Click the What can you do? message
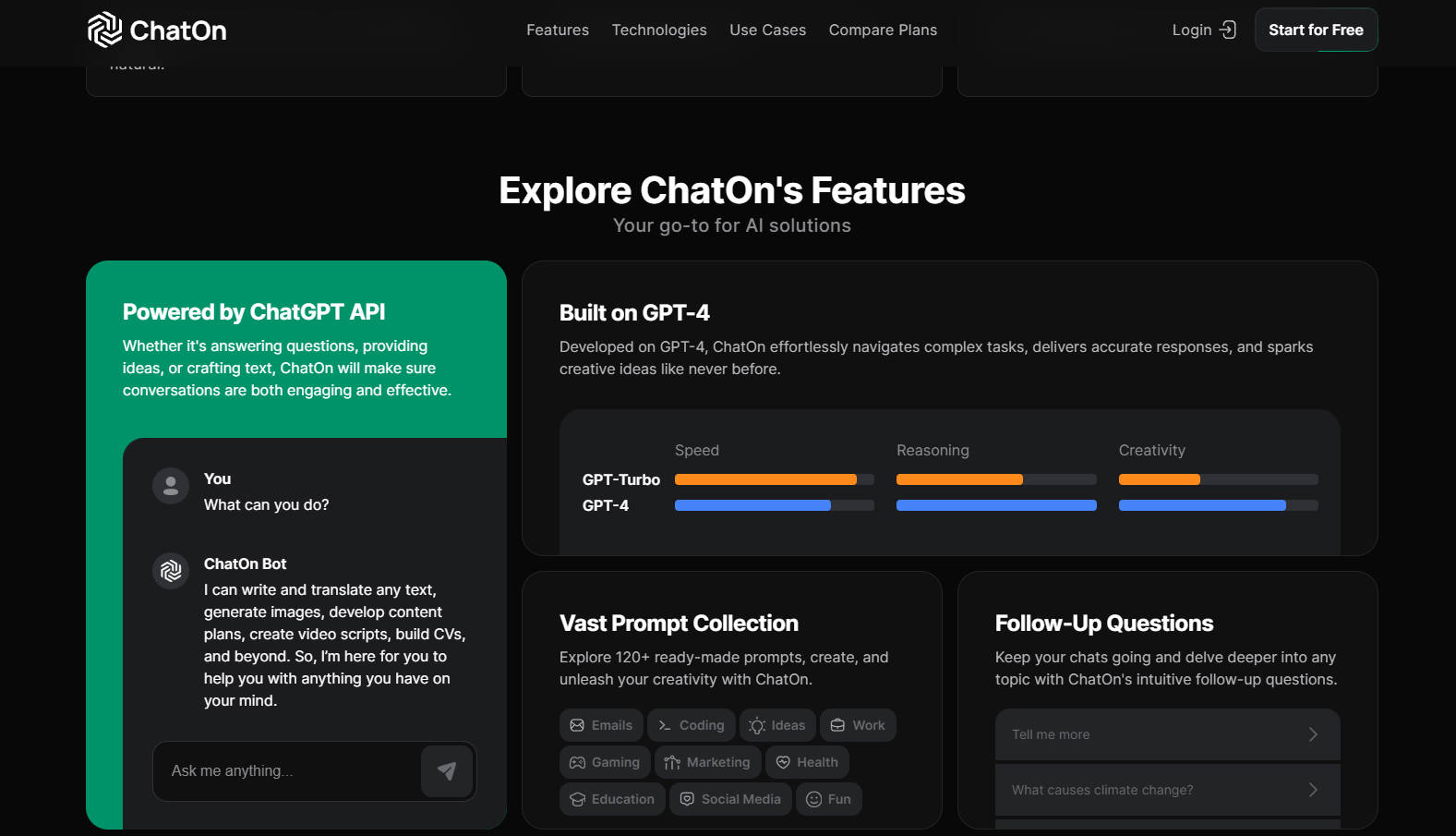Screen dimensions: 1456x836 (x=266, y=505)
